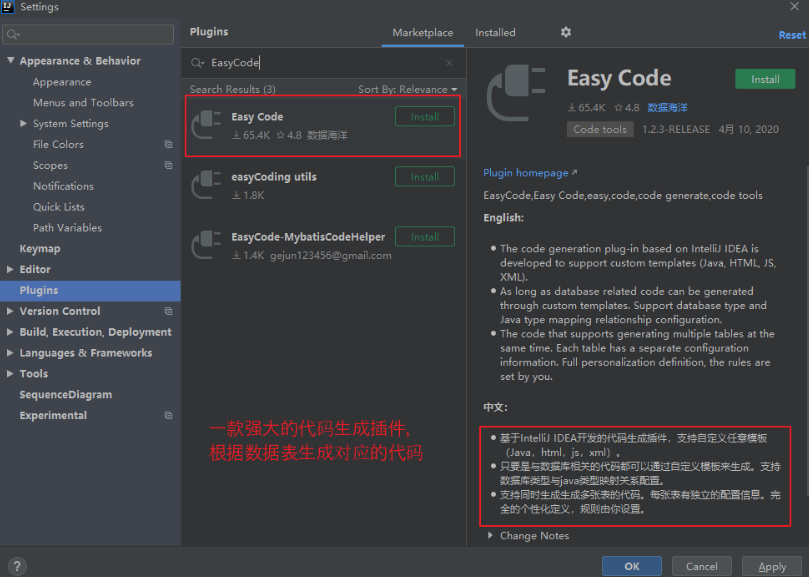Select the easyCoding utils result name
The image size is (809, 577).
pos(274,177)
